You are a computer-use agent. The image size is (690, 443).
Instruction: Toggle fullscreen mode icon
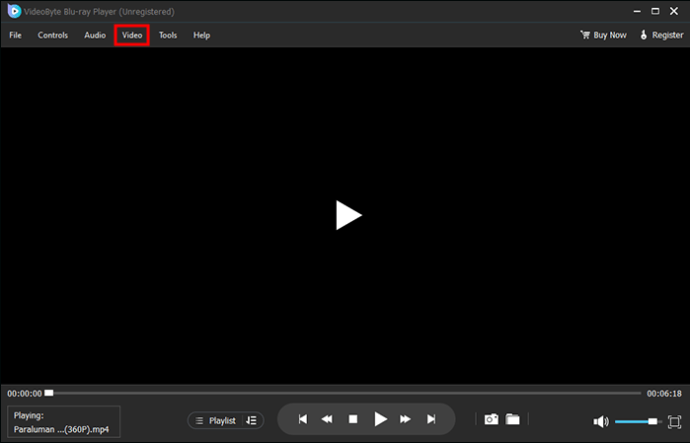click(675, 421)
